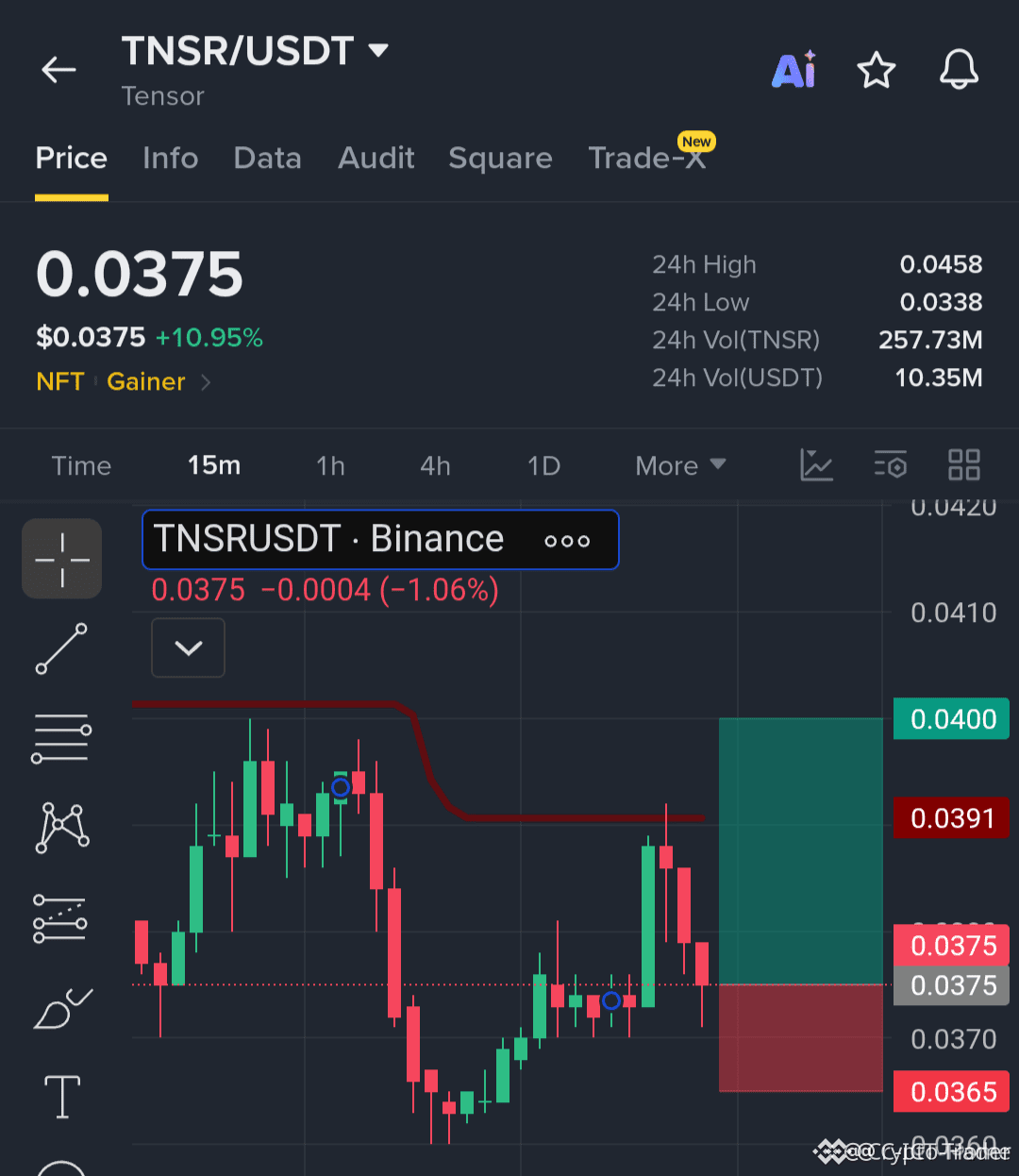Open the NFT category tag

click(x=60, y=381)
